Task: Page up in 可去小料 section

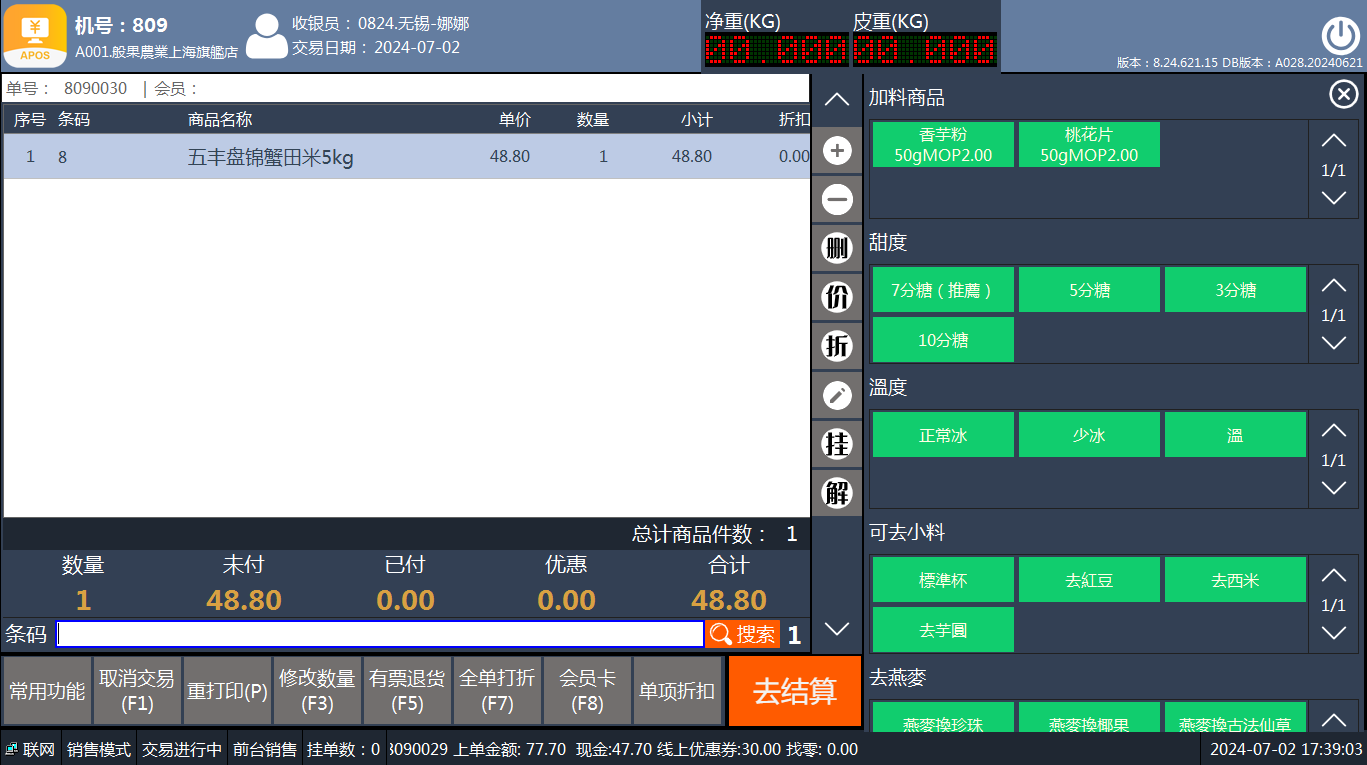Action: 1334,576
